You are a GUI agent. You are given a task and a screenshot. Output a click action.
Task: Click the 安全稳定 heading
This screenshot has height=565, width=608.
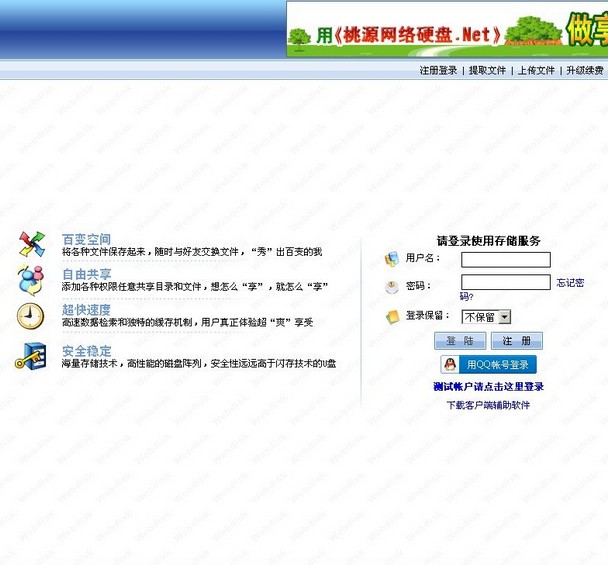(86, 351)
